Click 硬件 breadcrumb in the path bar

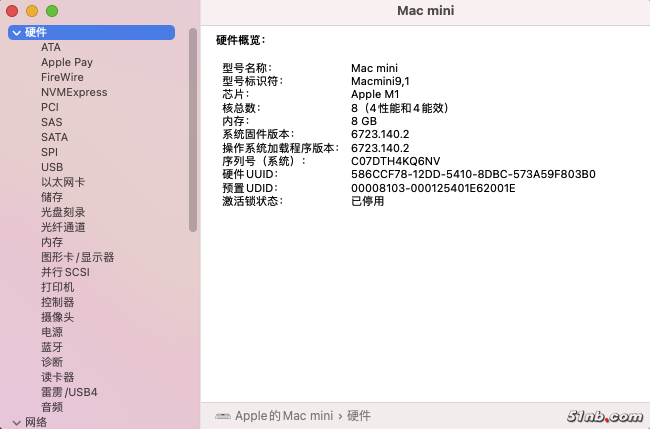click(x=359, y=415)
